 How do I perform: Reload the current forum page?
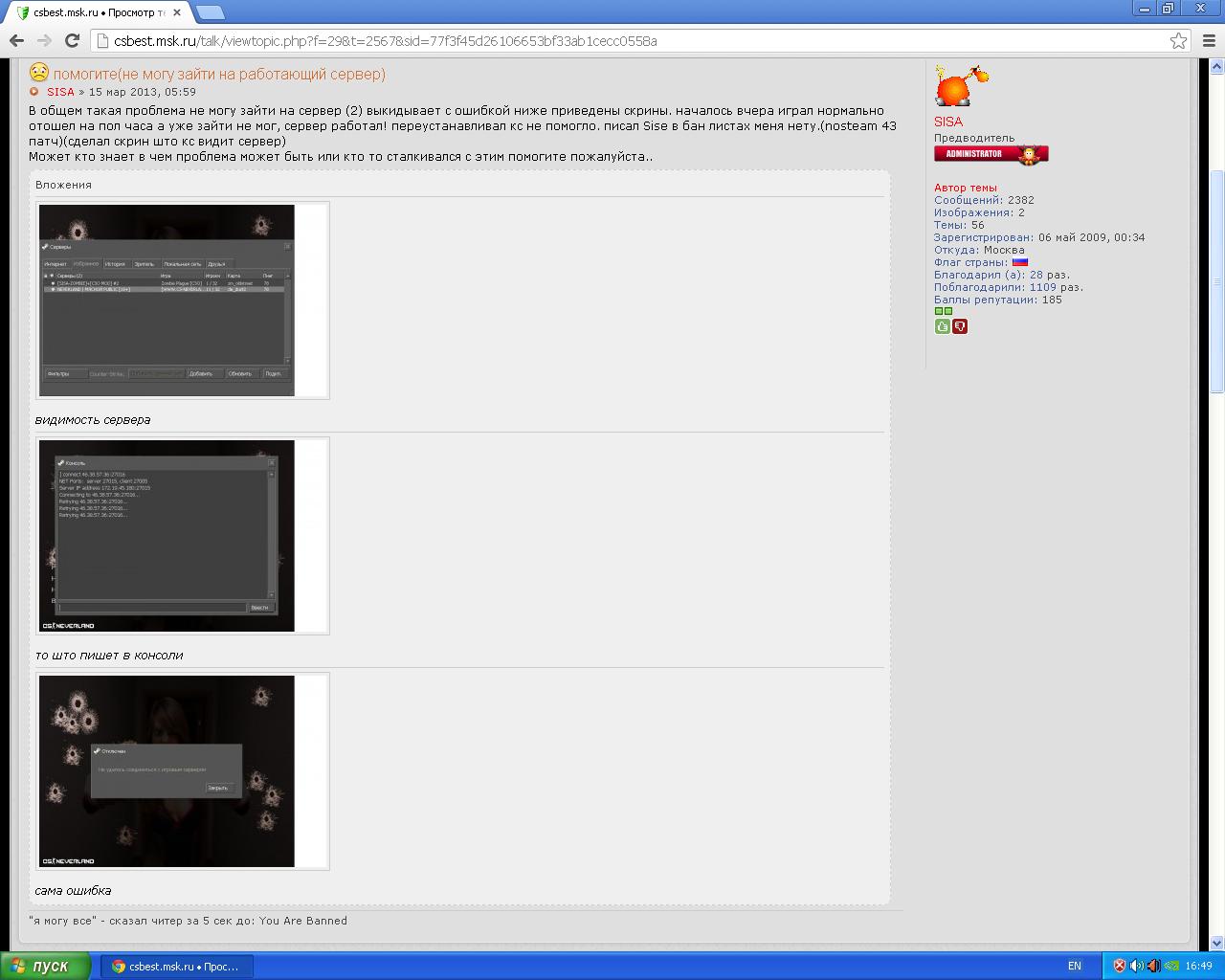coord(72,40)
